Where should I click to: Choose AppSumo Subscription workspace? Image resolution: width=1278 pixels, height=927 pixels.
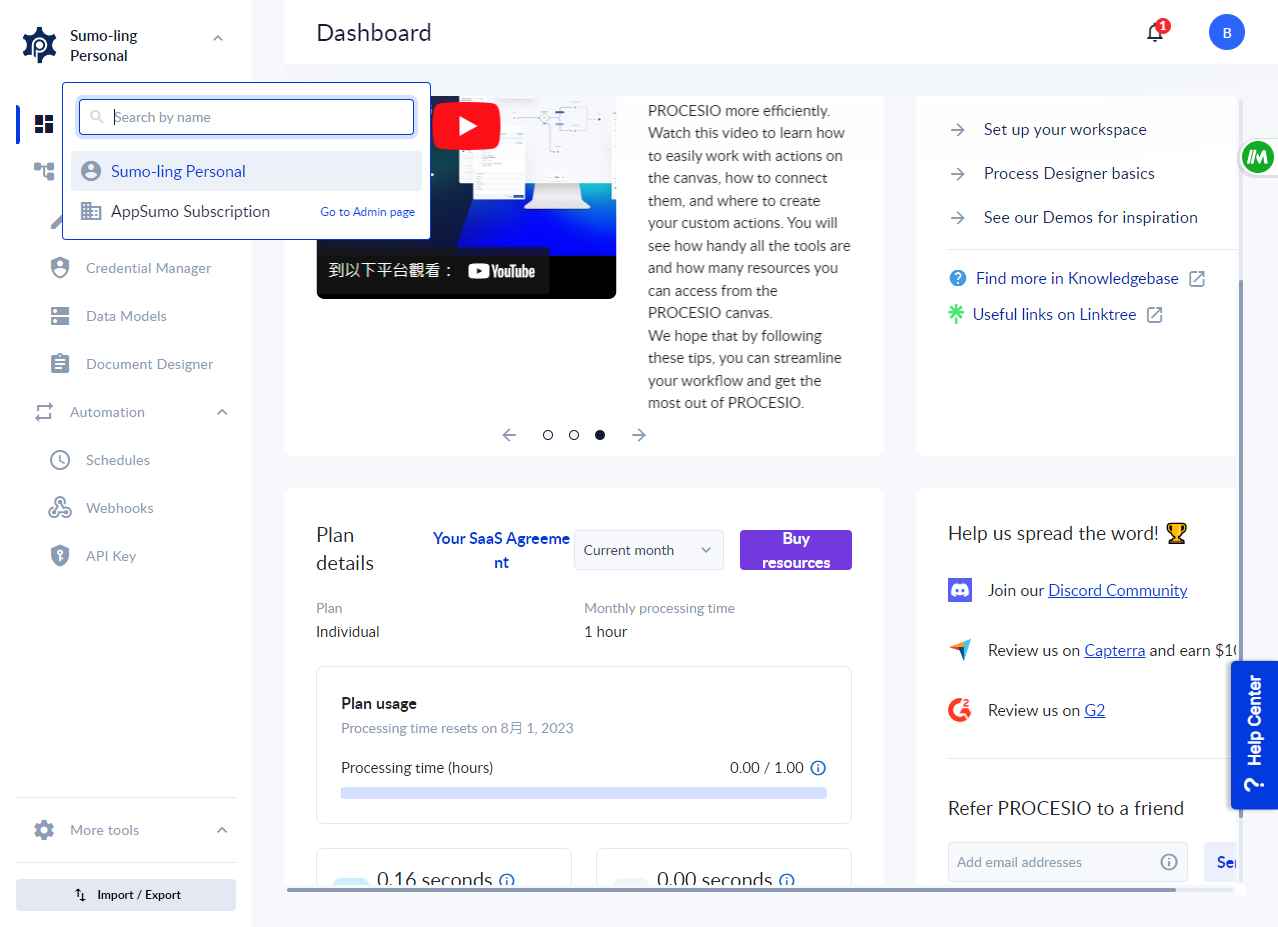click(190, 211)
